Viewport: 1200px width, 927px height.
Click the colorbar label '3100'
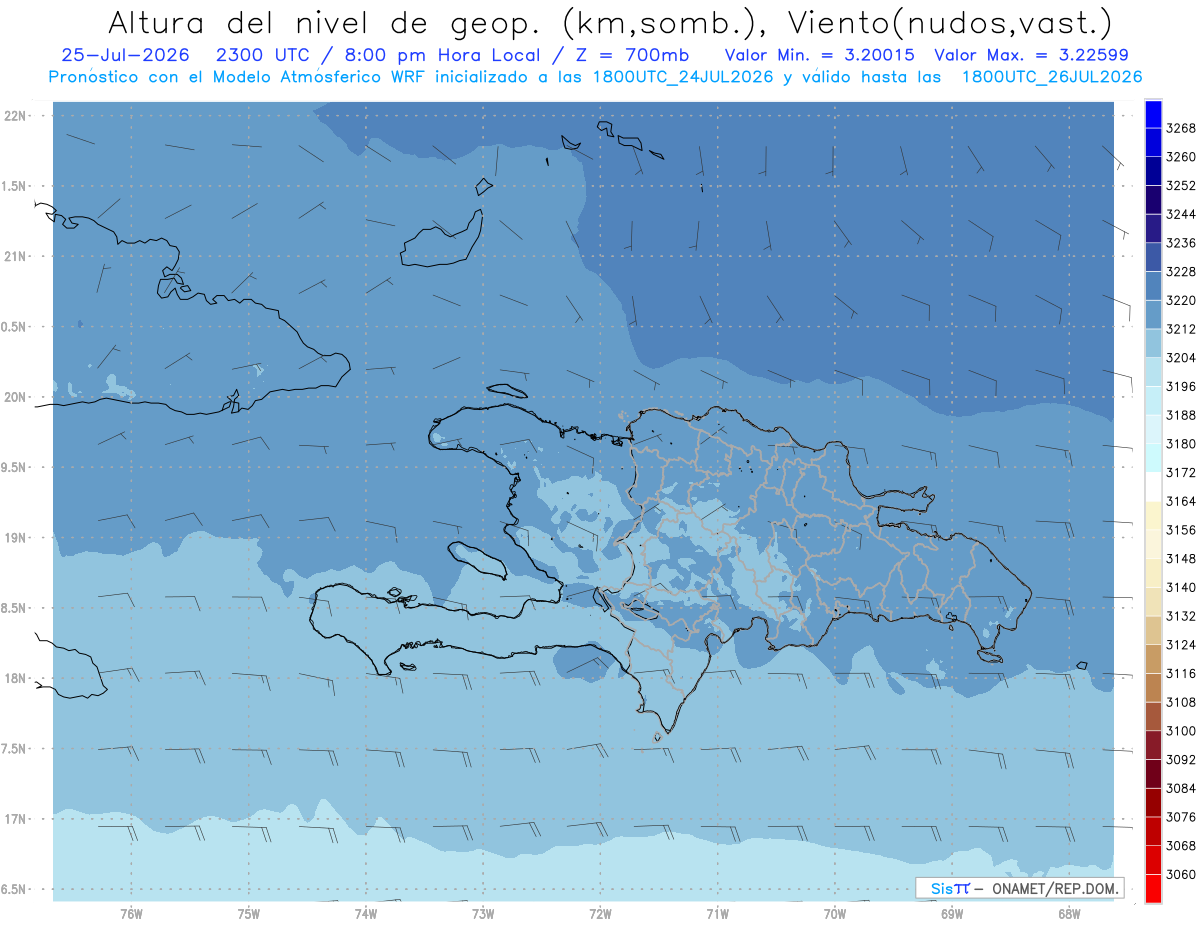point(1181,730)
